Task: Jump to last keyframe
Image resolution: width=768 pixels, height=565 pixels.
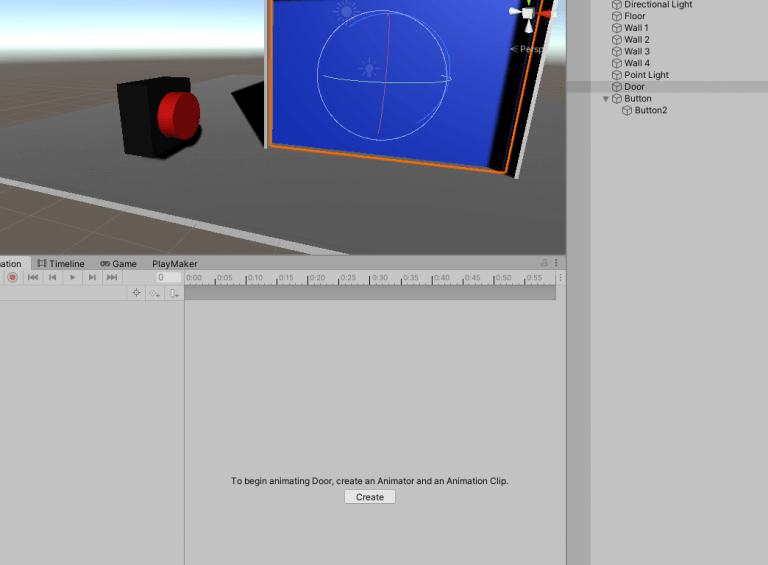Action: click(112, 278)
